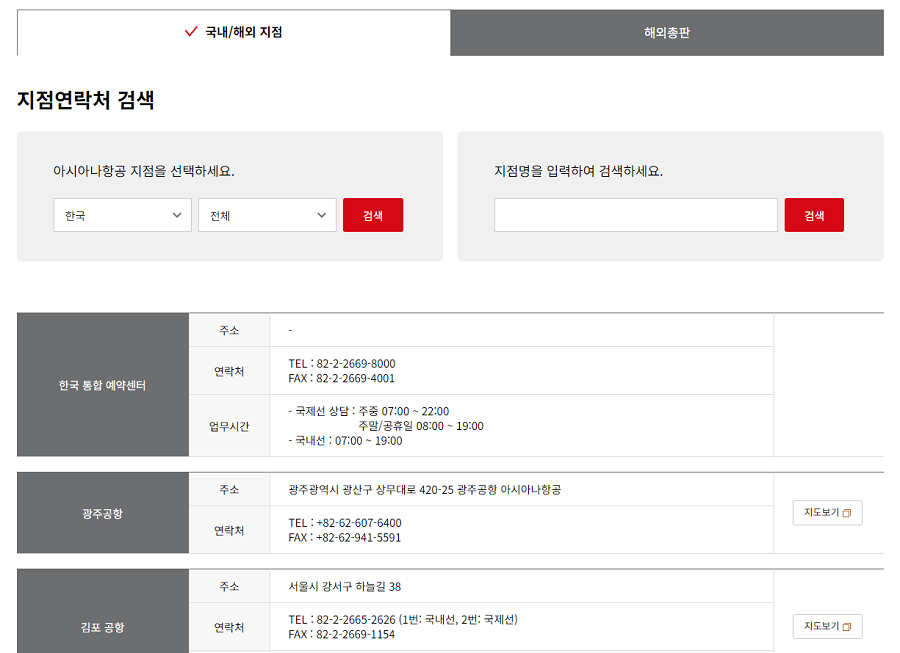This screenshot has height=653, width=900.
Task: Open 지도보기 for 김포 공항
Action: pyautogui.click(x=827, y=626)
